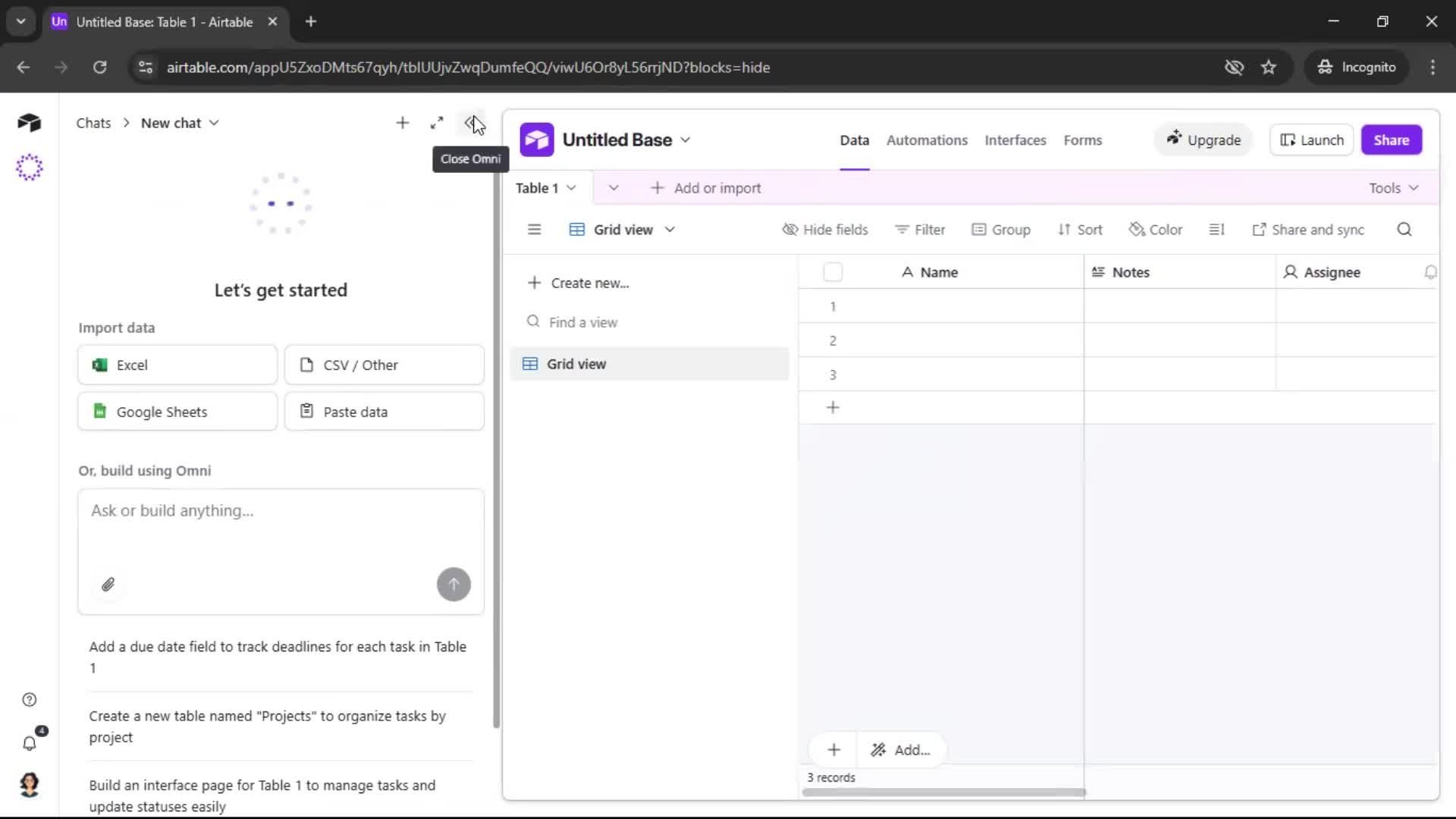Open the row height icon
The width and height of the screenshot is (1456, 819).
coord(1216,230)
